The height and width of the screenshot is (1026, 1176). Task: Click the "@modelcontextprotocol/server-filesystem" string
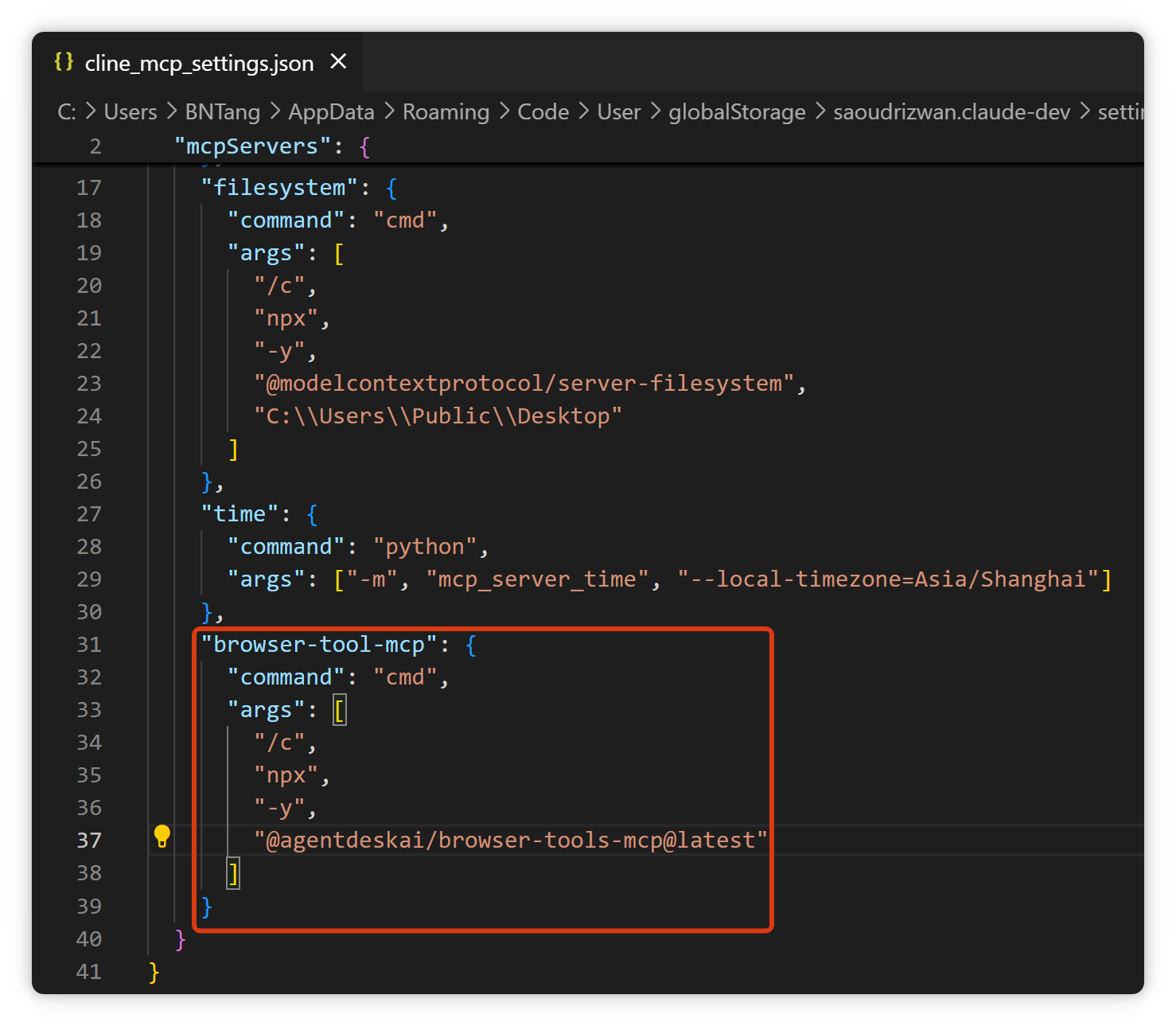pyautogui.click(x=524, y=384)
